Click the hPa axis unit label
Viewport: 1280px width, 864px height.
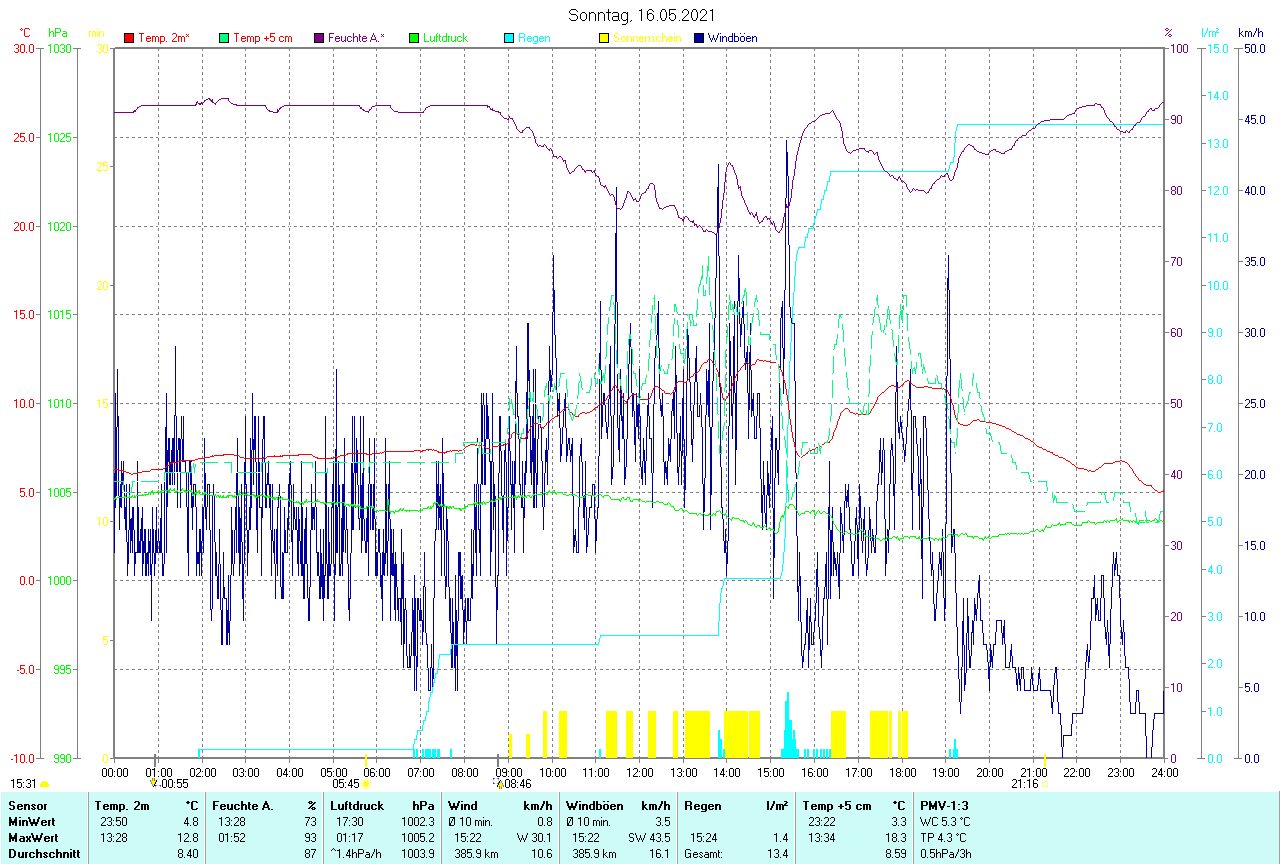tap(57, 33)
